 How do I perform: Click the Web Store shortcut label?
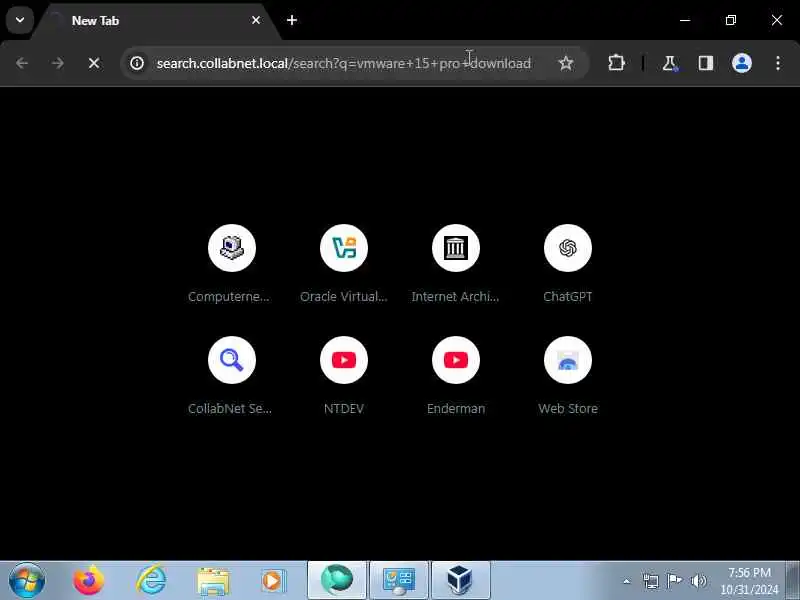[x=568, y=409]
